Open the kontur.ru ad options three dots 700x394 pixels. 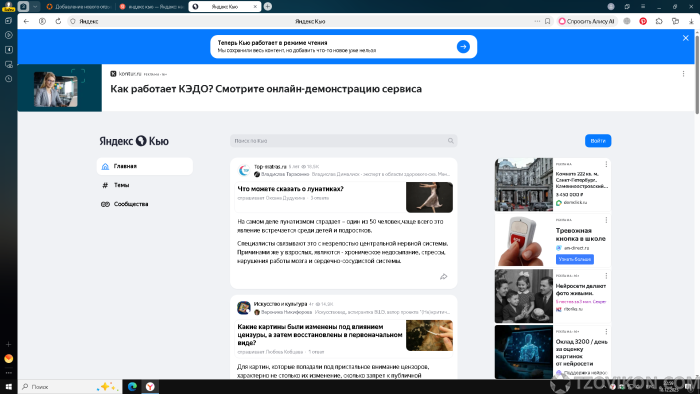click(683, 74)
